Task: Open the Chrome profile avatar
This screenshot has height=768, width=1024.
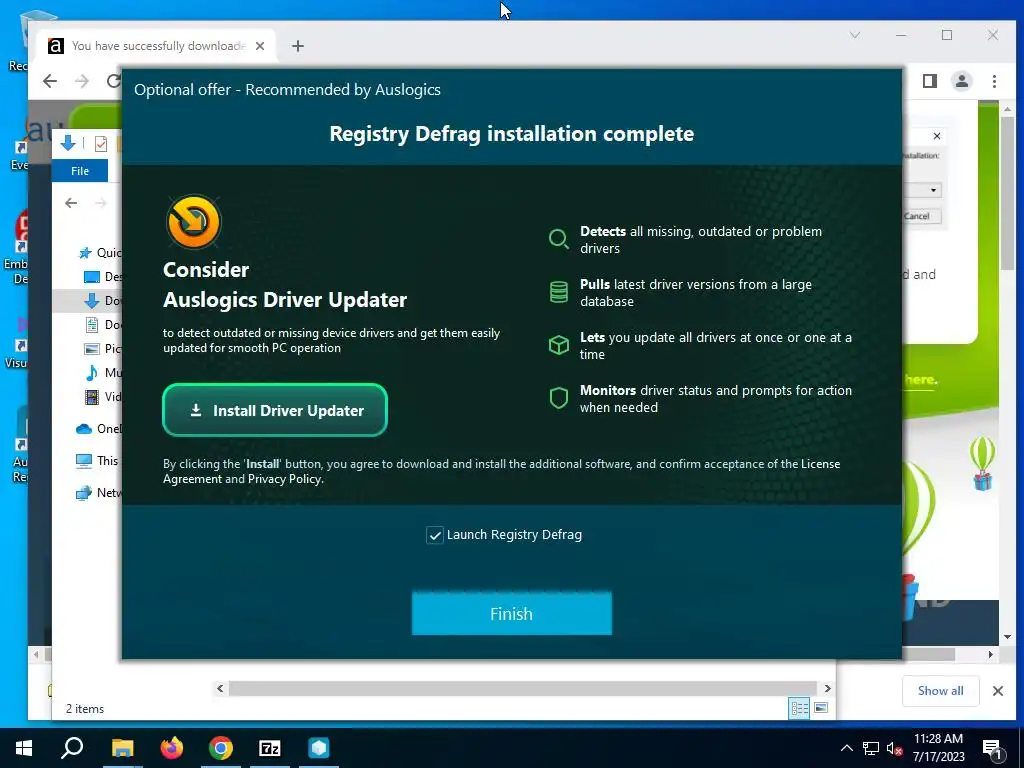Action: 962,81
